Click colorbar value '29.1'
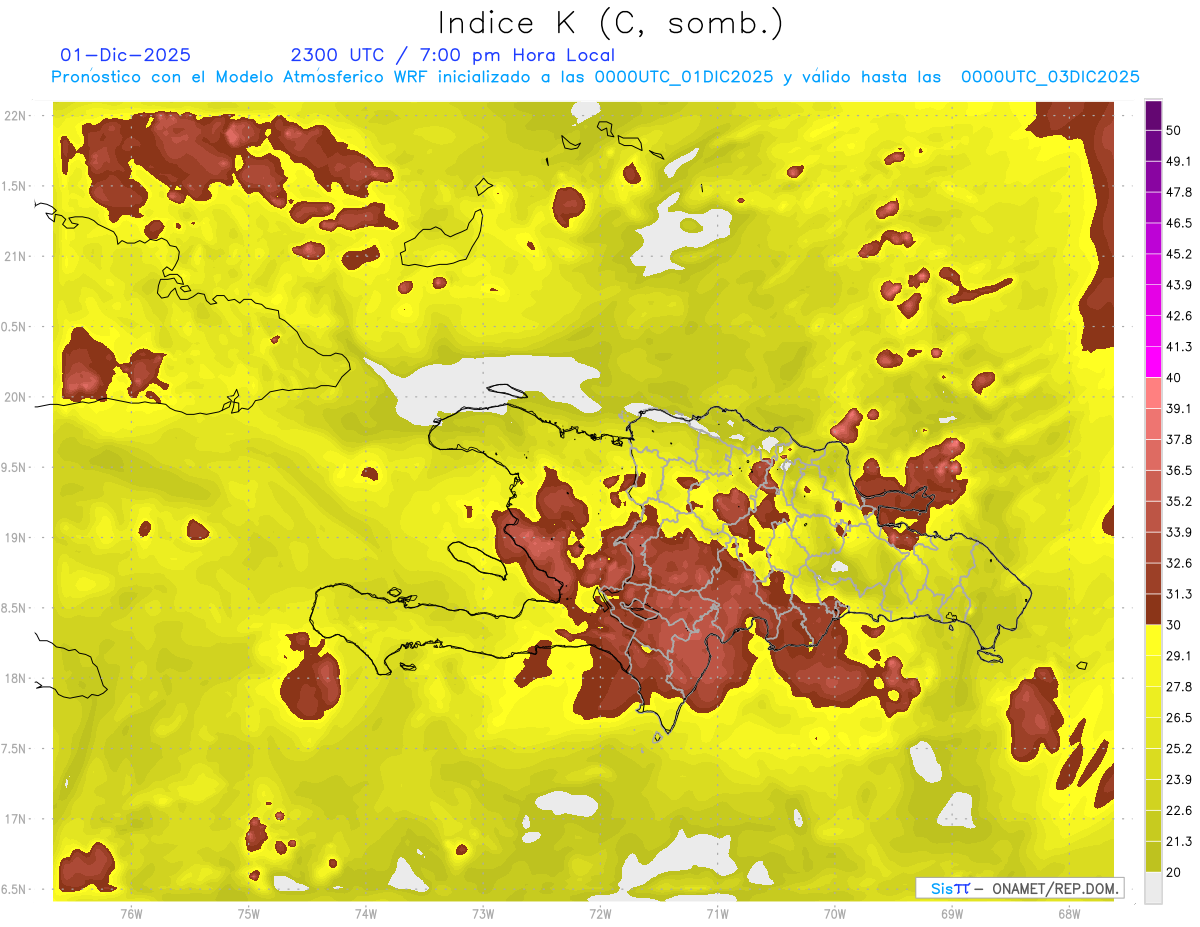This screenshot has height=927, width=1200. 1179,656
